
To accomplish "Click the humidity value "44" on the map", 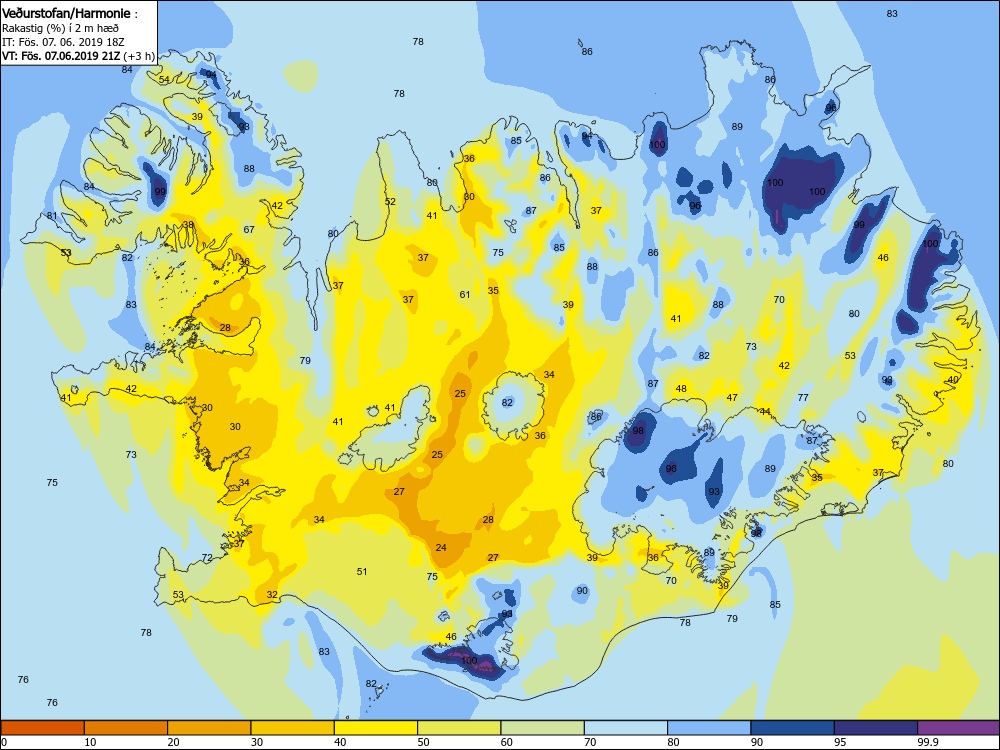I will [x=765, y=411].
